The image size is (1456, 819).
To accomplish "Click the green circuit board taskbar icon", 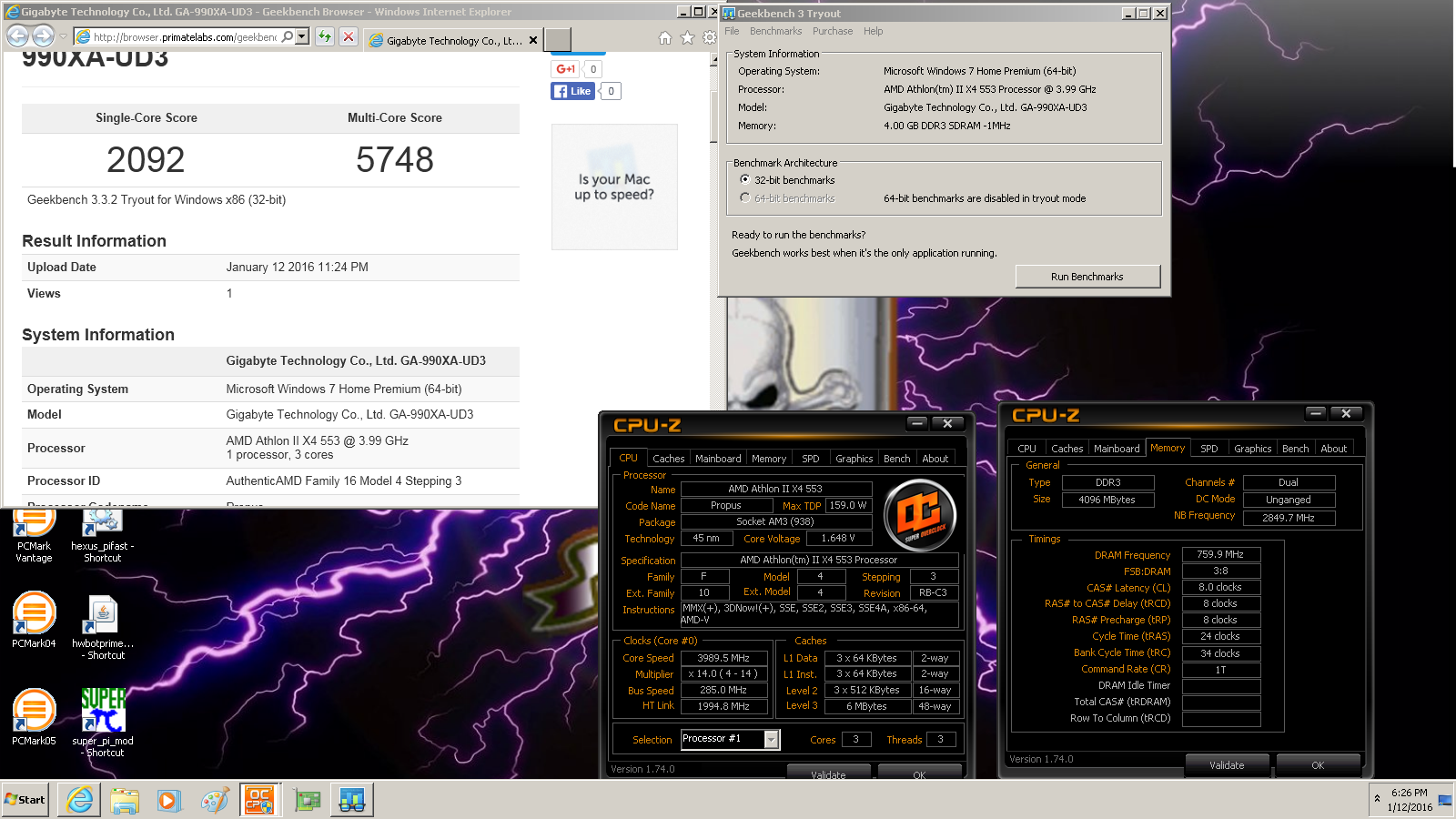I will coord(308,800).
